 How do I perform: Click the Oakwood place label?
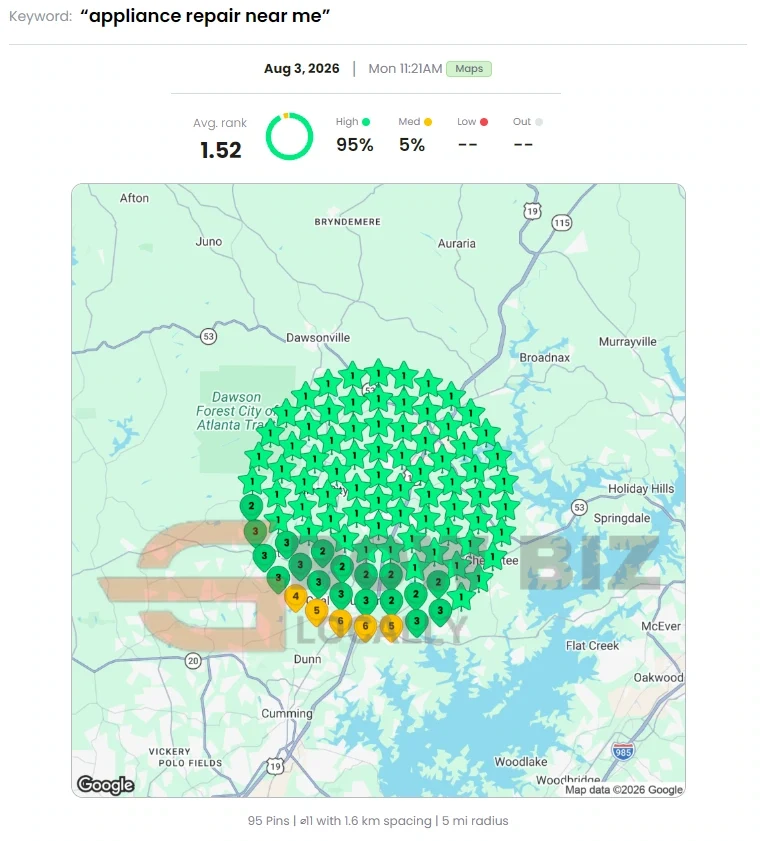(x=659, y=677)
